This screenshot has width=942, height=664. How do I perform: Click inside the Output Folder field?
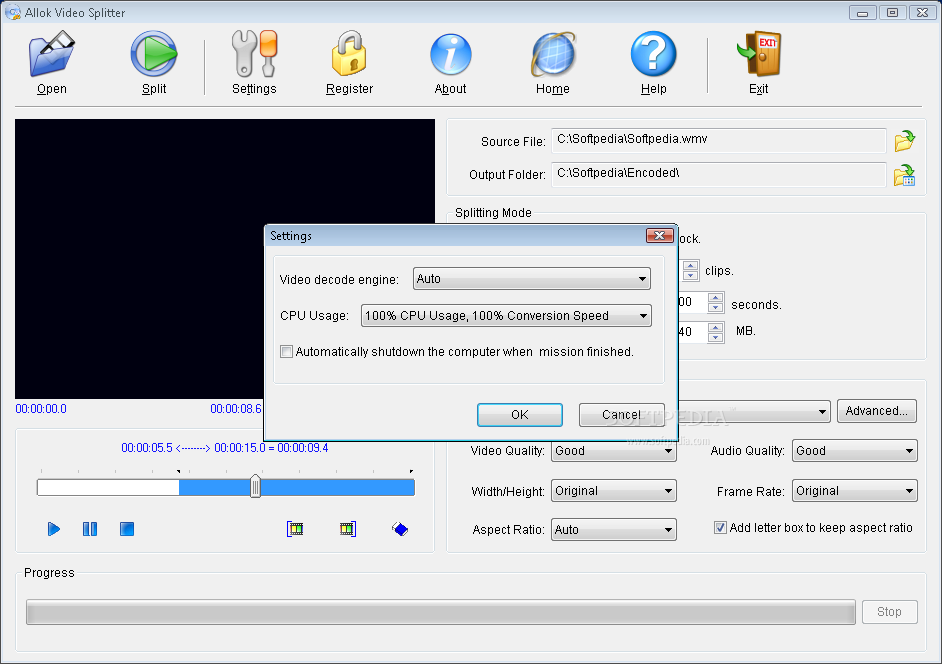point(719,174)
